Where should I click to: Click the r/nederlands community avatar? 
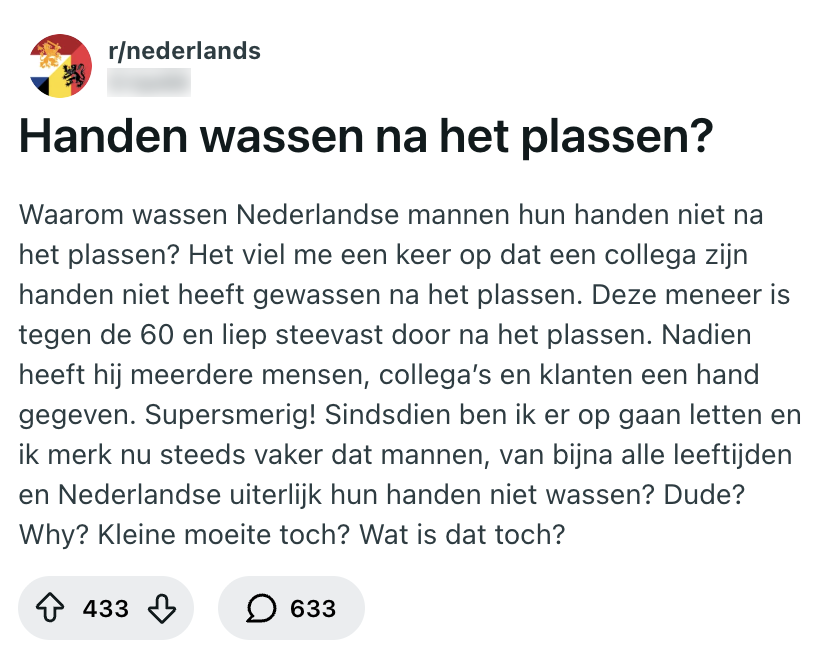[x=62, y=65]
